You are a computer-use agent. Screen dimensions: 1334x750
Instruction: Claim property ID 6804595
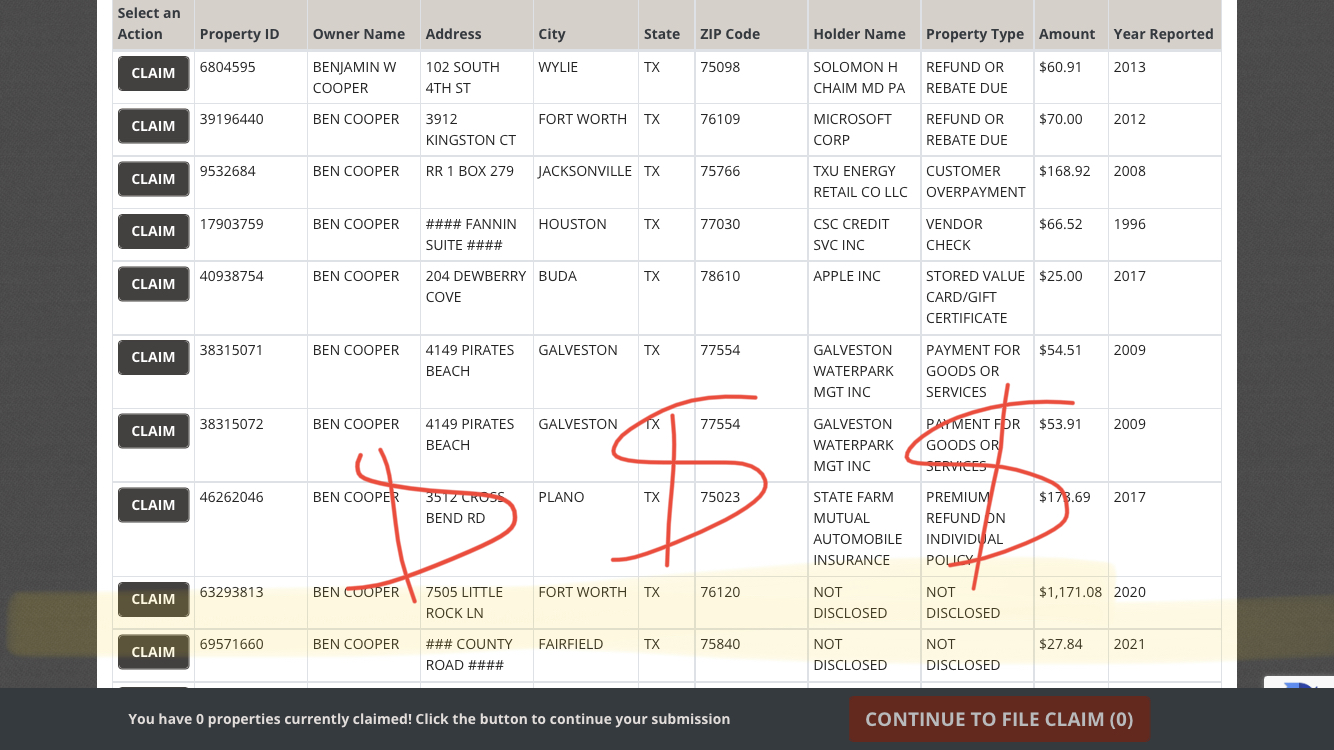[153, 73]
